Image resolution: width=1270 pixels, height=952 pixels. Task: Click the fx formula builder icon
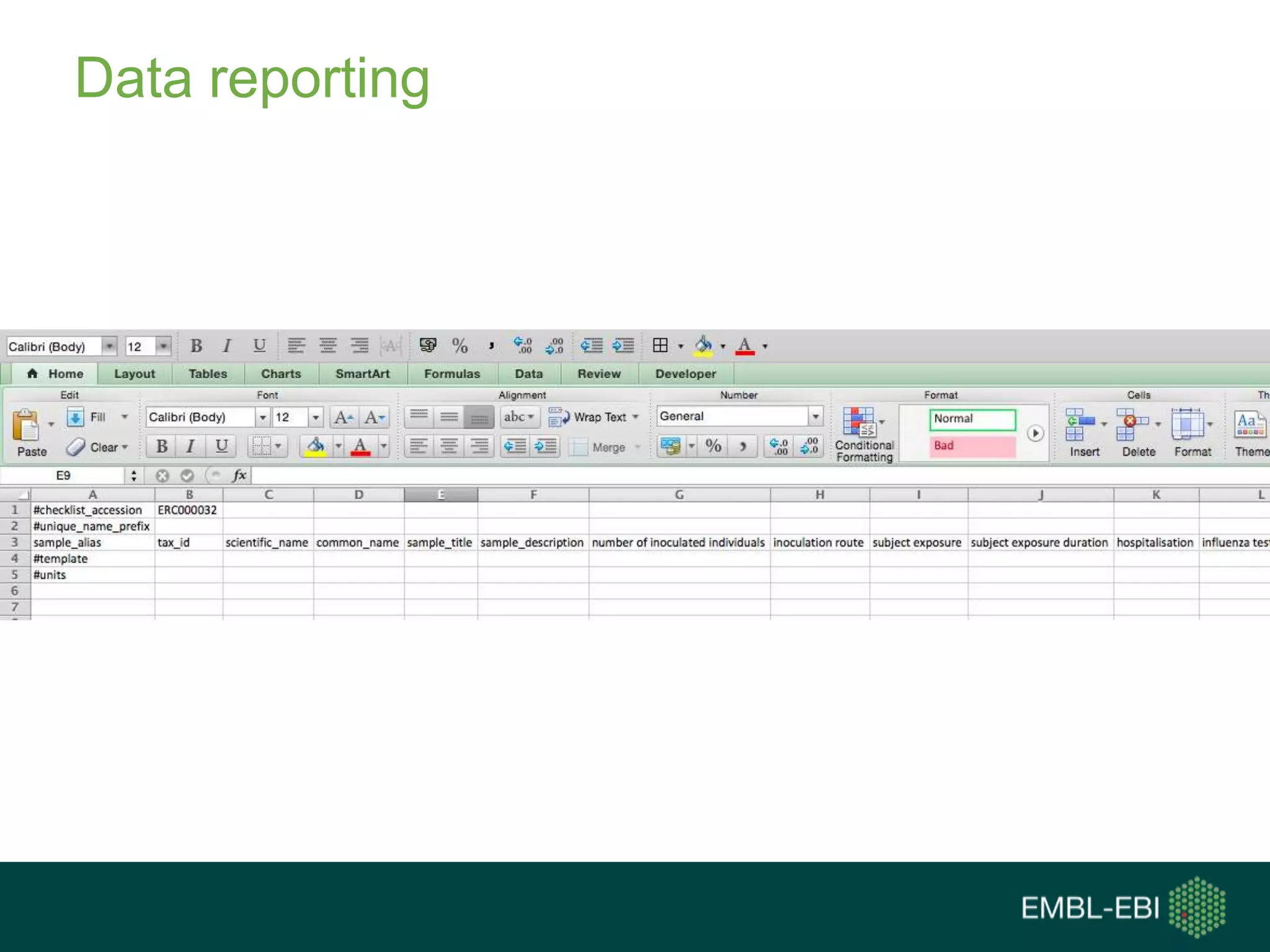pyautogui.click(x=239, y=475)
